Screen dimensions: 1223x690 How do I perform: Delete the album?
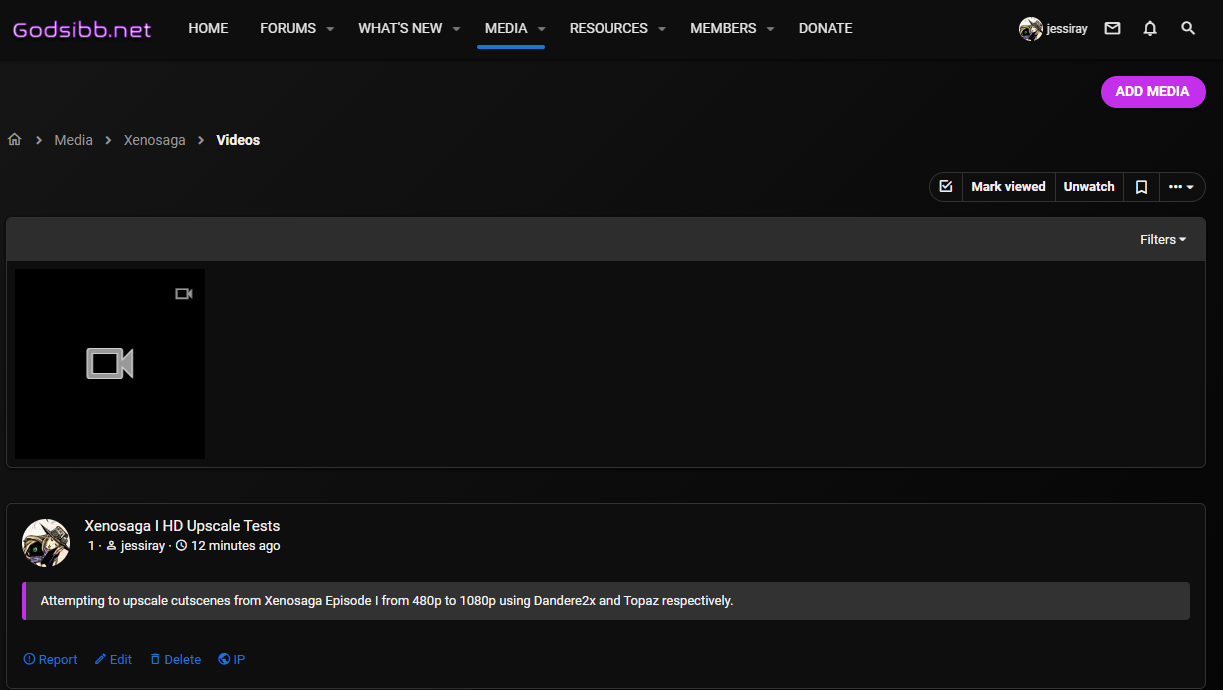coord(175,660)
